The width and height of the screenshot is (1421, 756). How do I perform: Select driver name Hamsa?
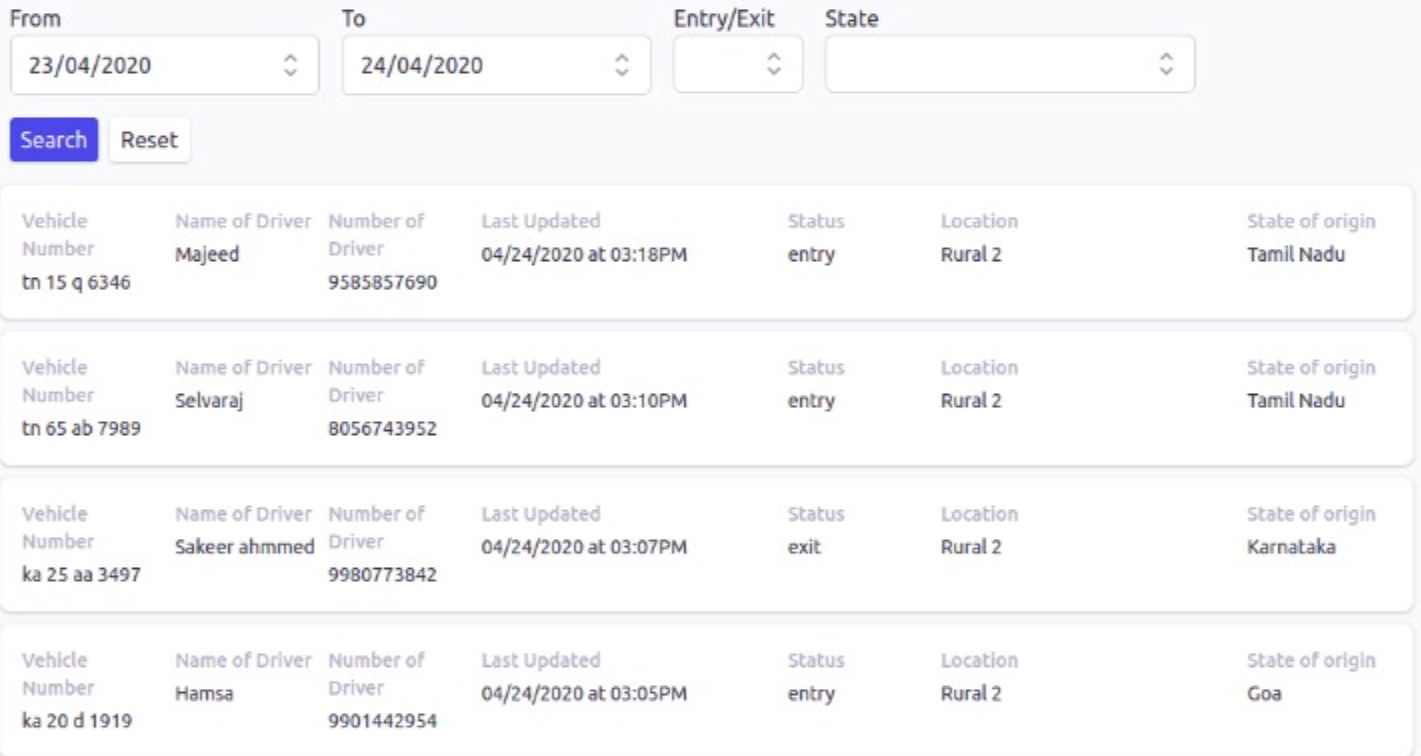pyautogui.click(x=204, y=693)
